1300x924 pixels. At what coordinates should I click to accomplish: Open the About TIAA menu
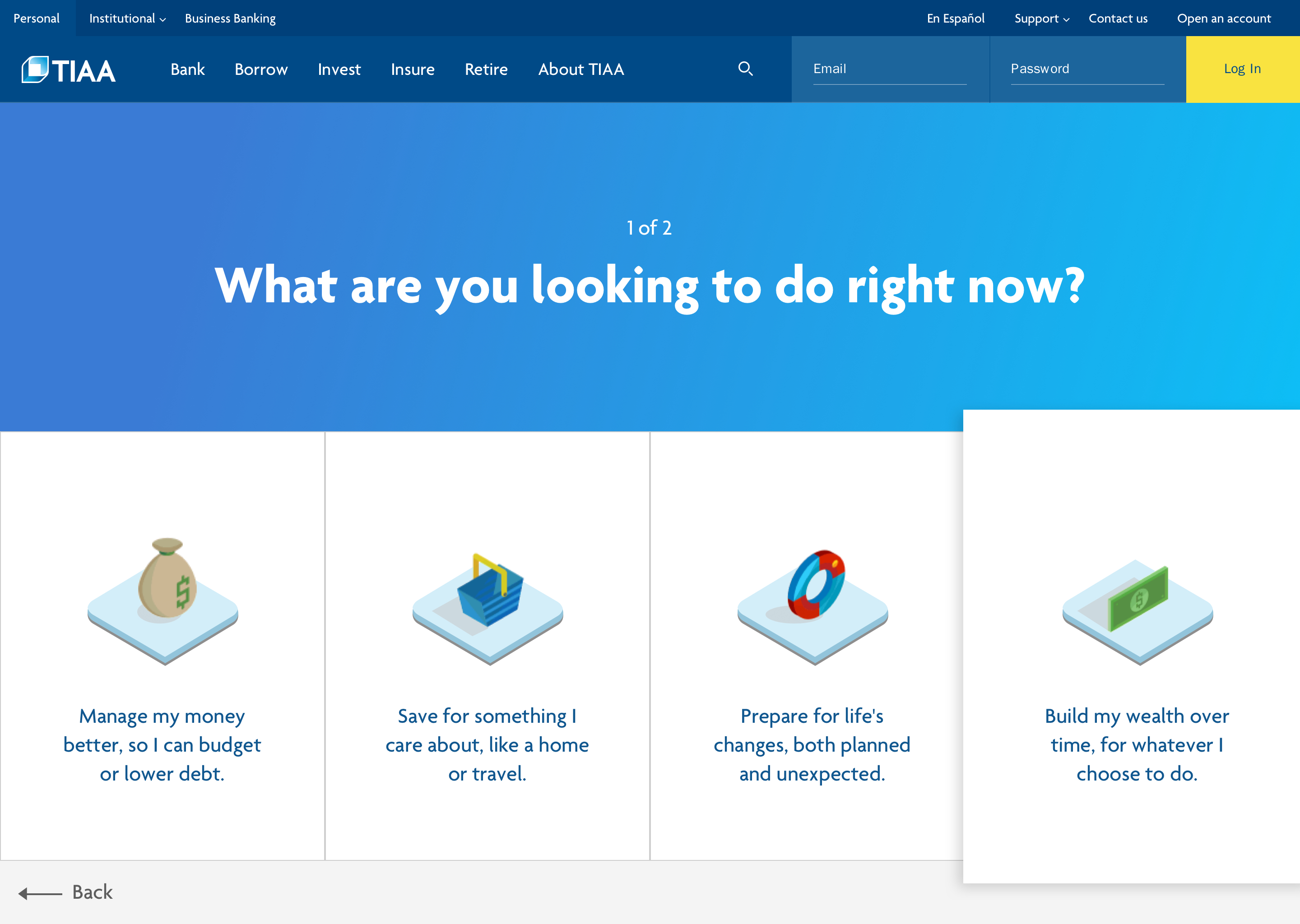tap(581, 69)
